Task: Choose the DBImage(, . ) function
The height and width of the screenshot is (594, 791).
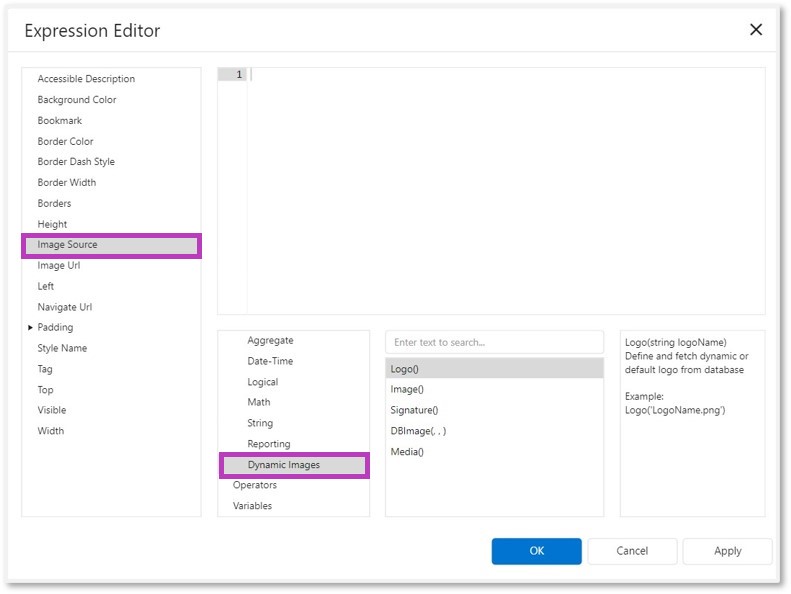Action: click(x=418, y=431)
